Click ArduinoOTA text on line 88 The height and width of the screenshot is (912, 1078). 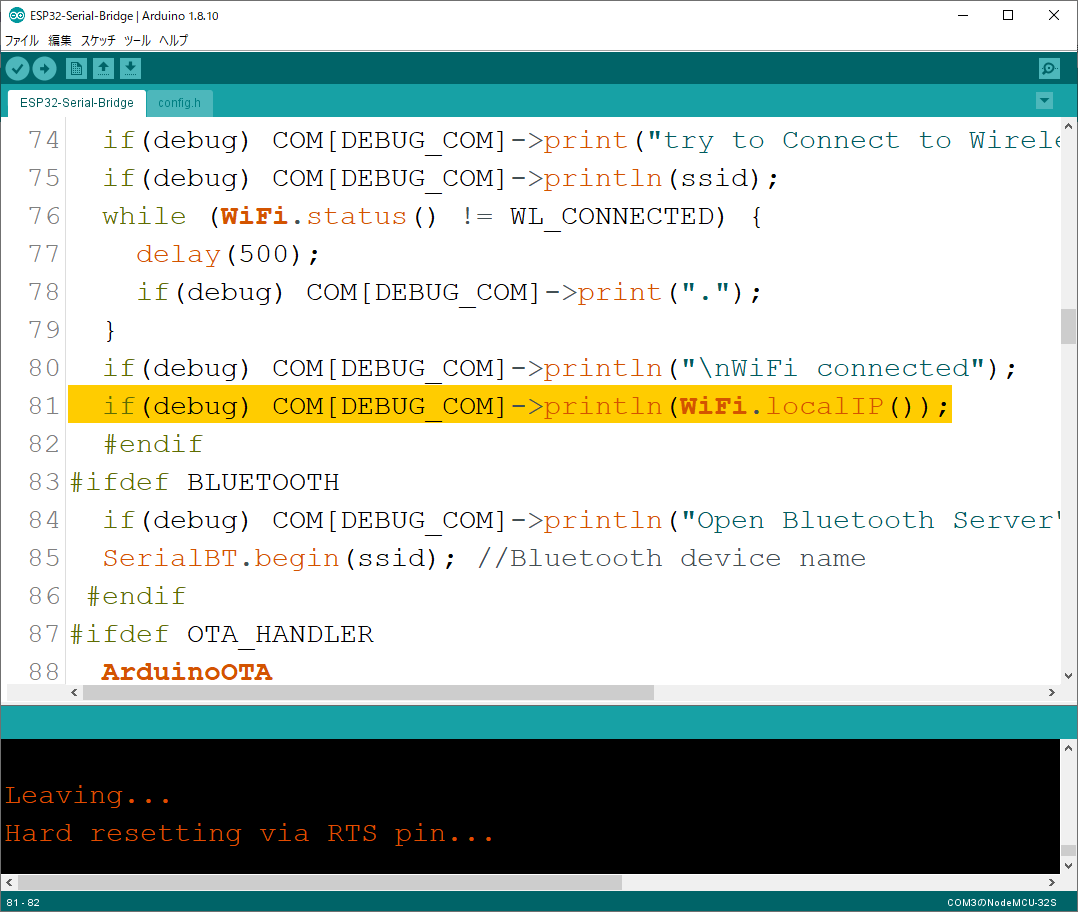click(x=187, y=672)
